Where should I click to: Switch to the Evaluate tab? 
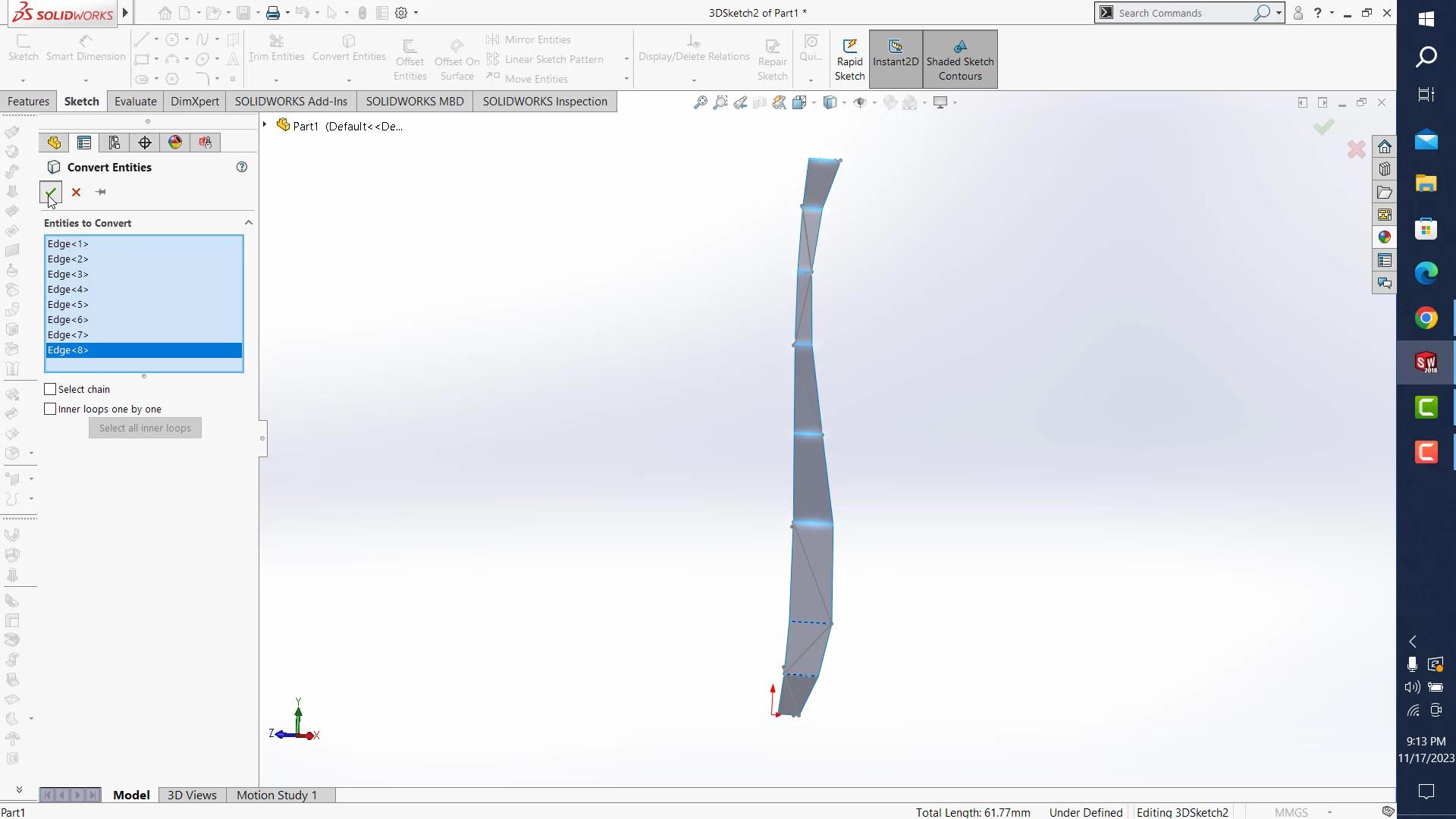point(136,101)
